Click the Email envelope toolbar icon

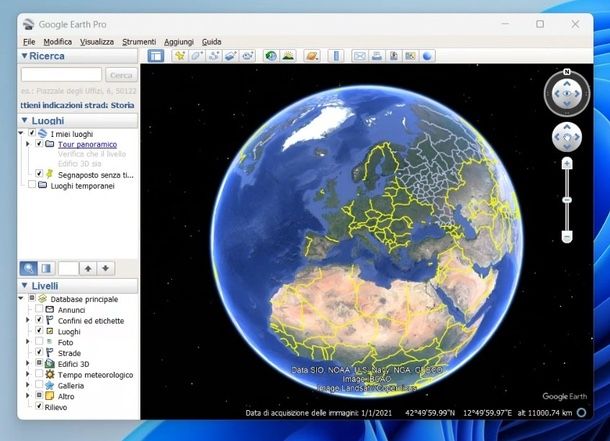pos(359,56)
